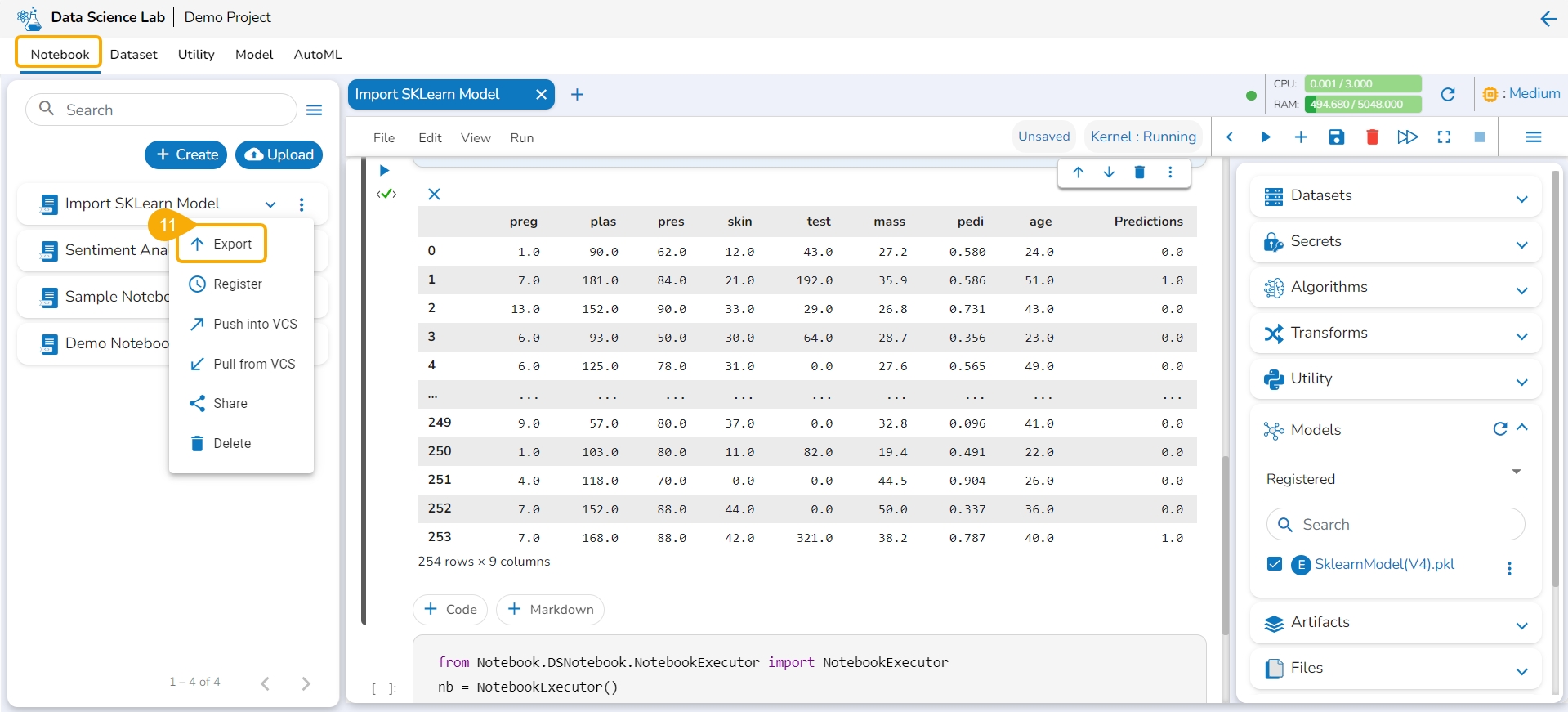1568x712 pixels.
Task: Click the red delete cell trash icon
Action: tap(1372, 137)
